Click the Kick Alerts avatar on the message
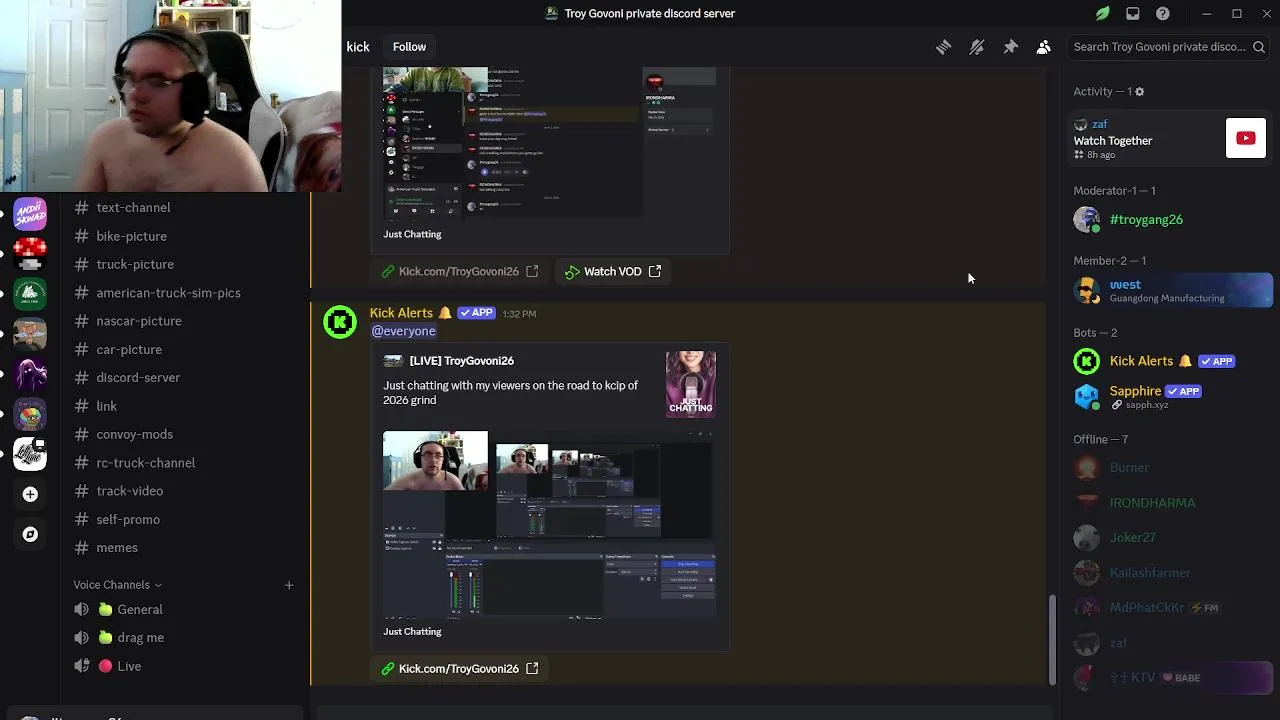Screen dimensions: 1280x720 tap(340, 323)
